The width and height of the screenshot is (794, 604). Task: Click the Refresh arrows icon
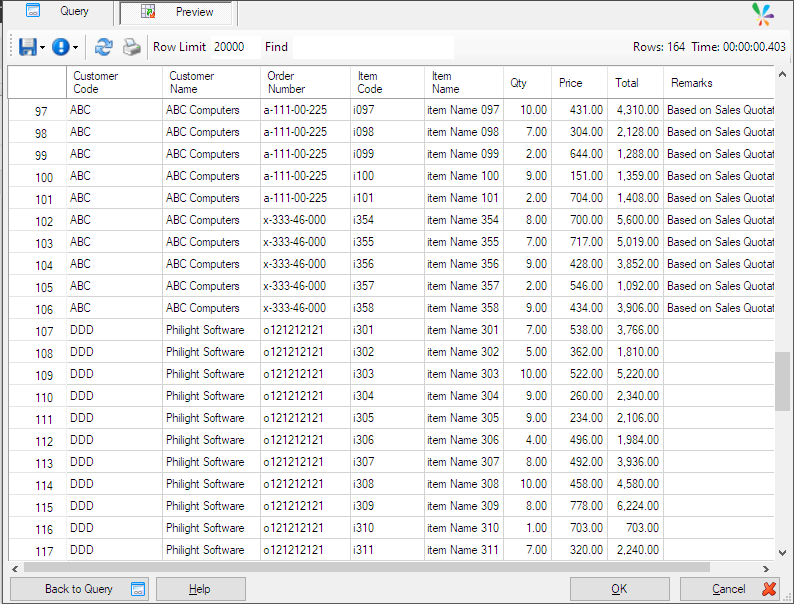click(104, 47)
